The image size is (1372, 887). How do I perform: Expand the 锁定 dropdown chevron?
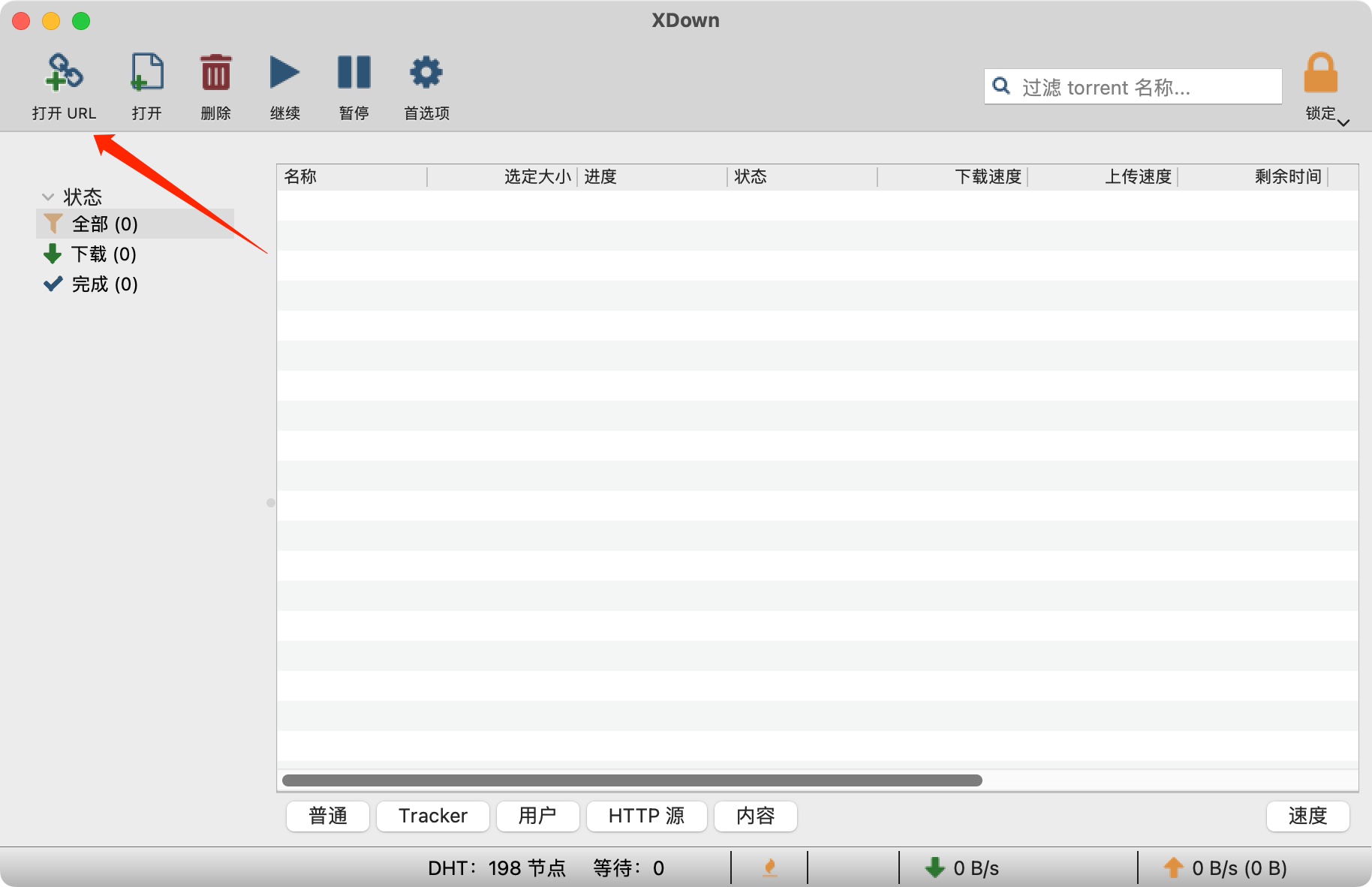[x=1343, y=122]
